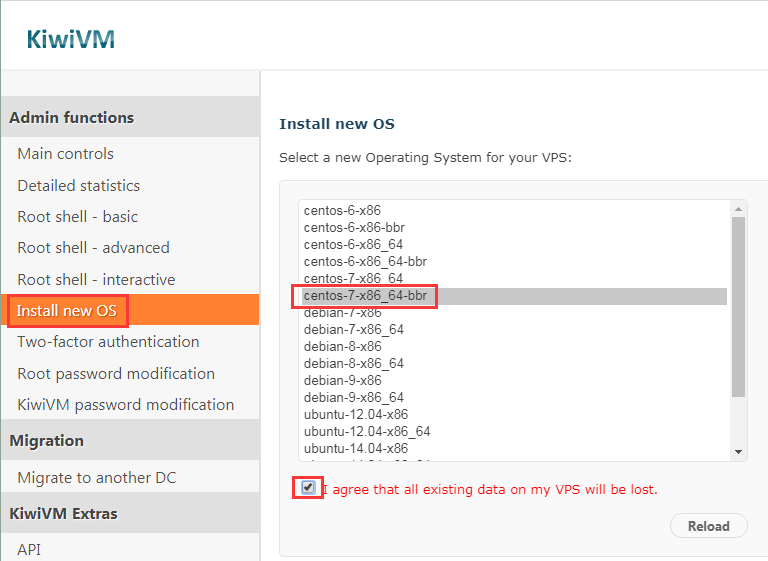Select centos-7-x86_64-bbr option

[x=513, y=296]
